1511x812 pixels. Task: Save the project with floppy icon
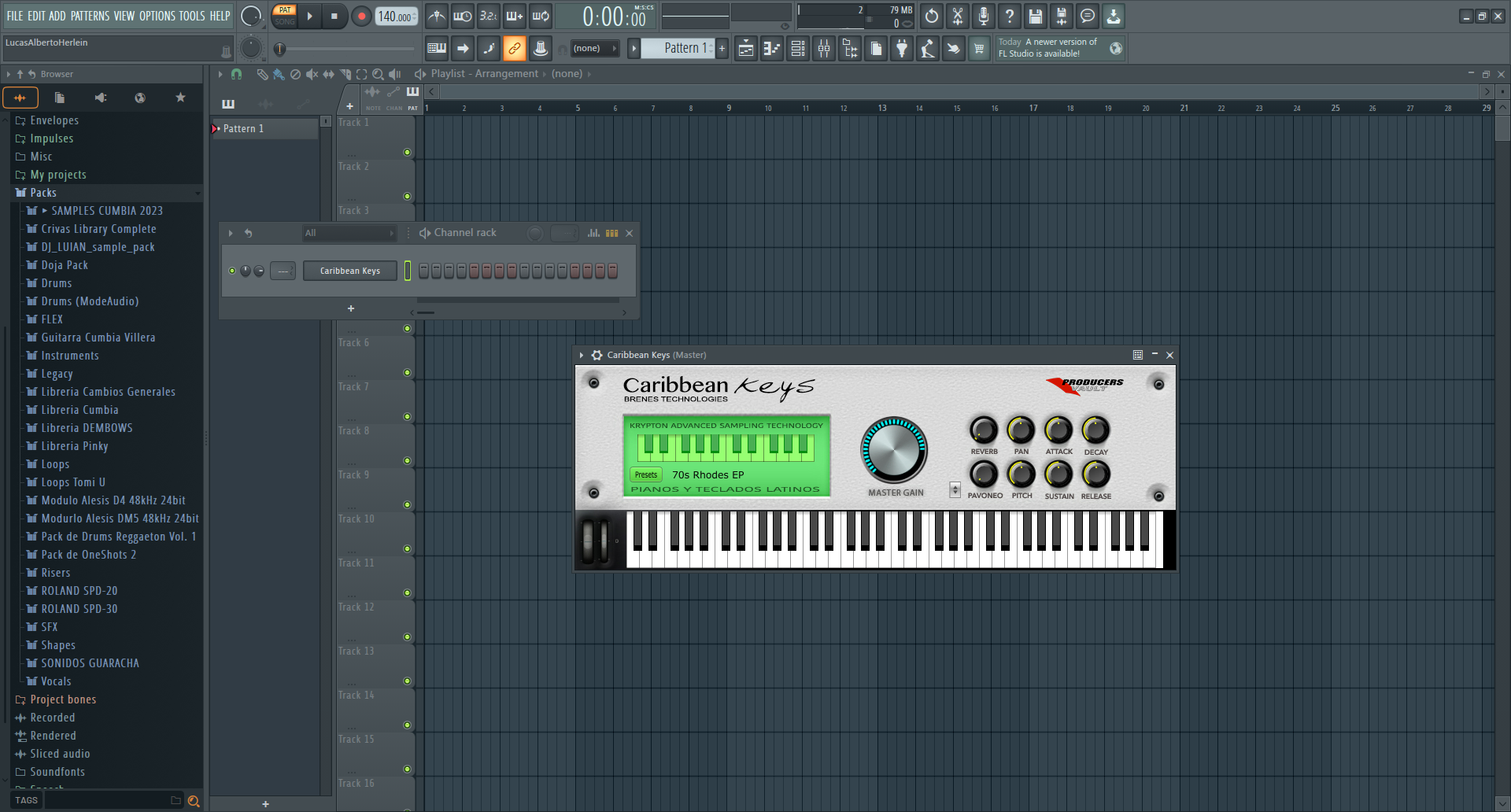1036,16
